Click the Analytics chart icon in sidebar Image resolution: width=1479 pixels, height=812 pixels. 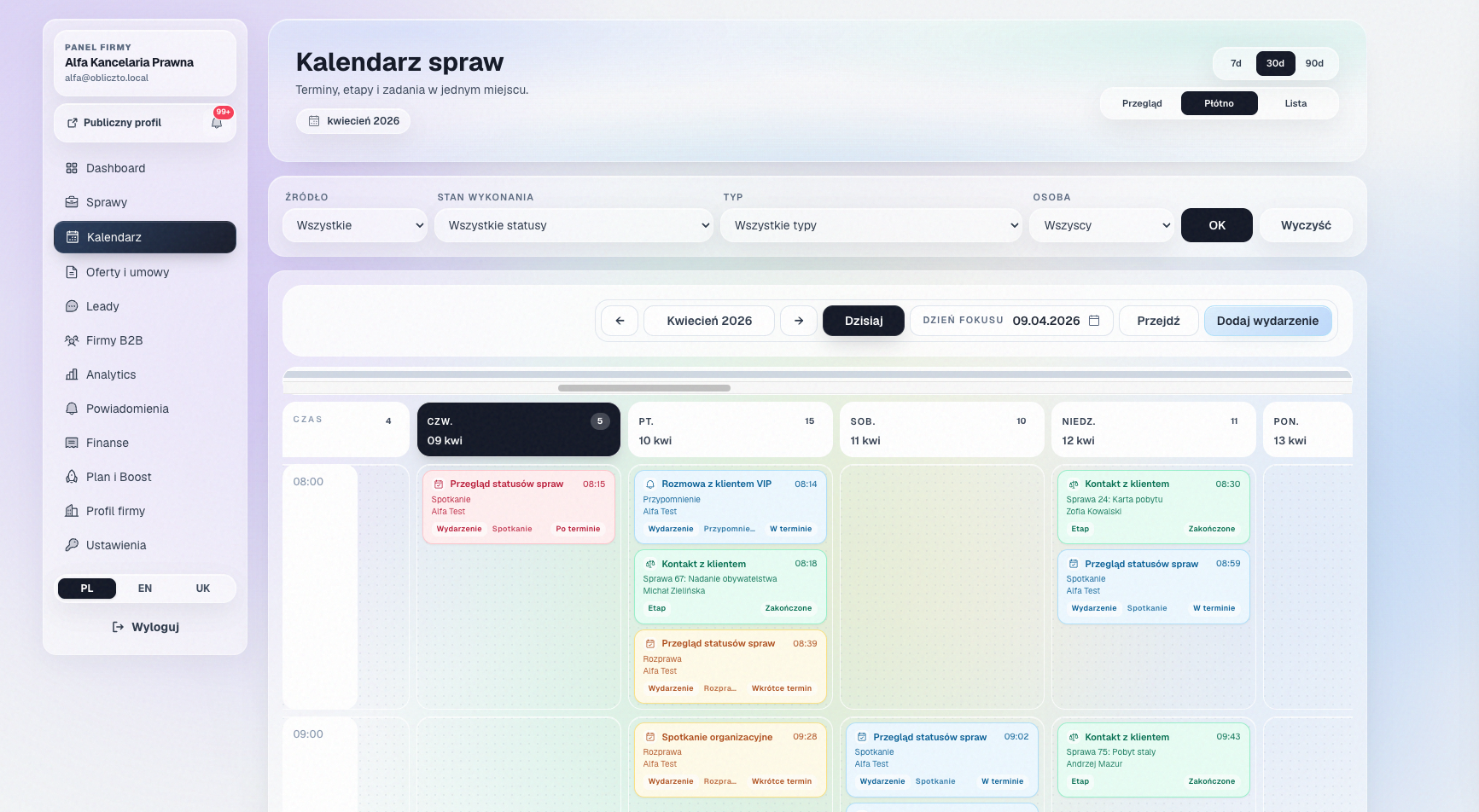coord(72,374)
